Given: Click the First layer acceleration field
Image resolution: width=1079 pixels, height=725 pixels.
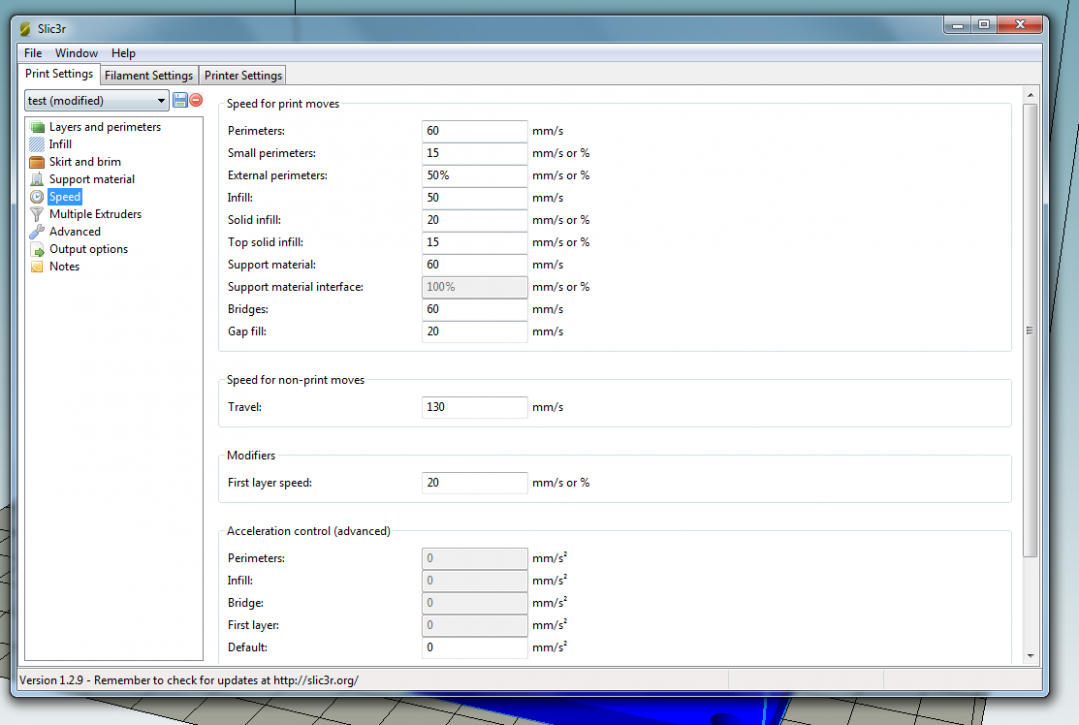Looking at the screenshot, I should [475, 625].
